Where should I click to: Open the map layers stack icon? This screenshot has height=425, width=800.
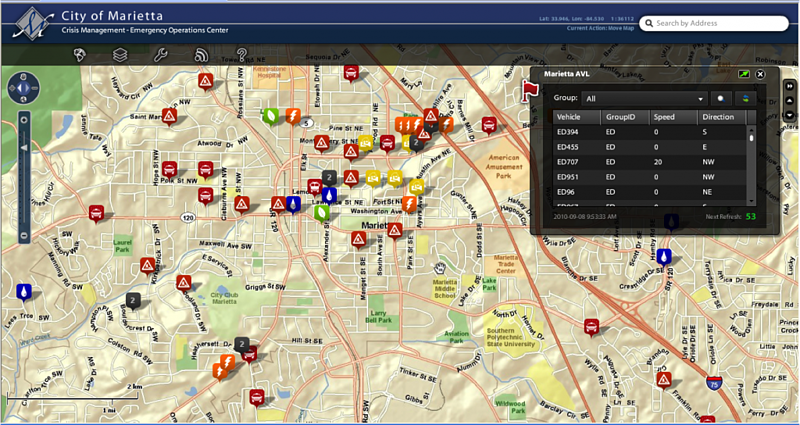pyautogui.click(x=119, y=54)
